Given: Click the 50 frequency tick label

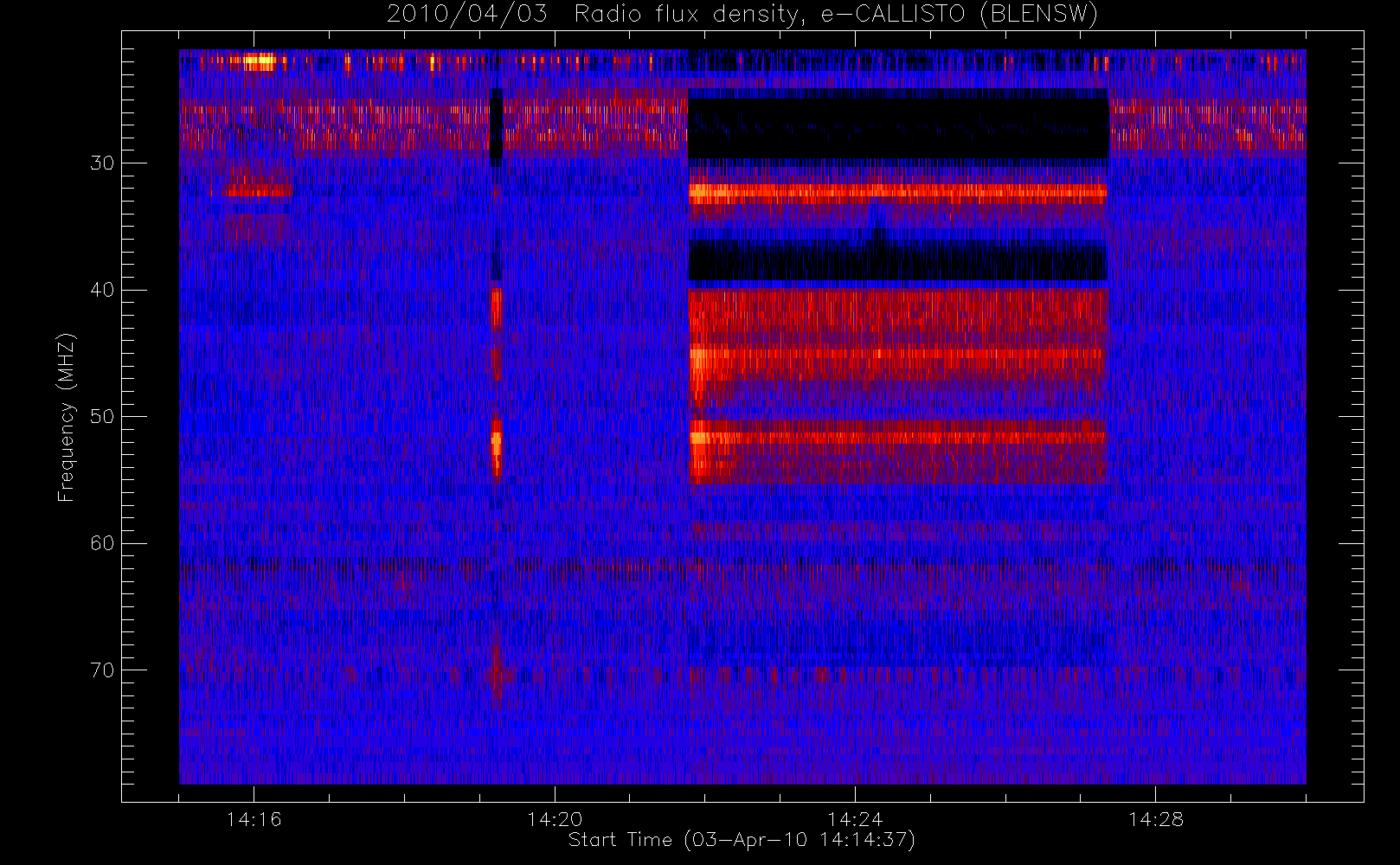Looking at the screenshot, I should (102, 416).
